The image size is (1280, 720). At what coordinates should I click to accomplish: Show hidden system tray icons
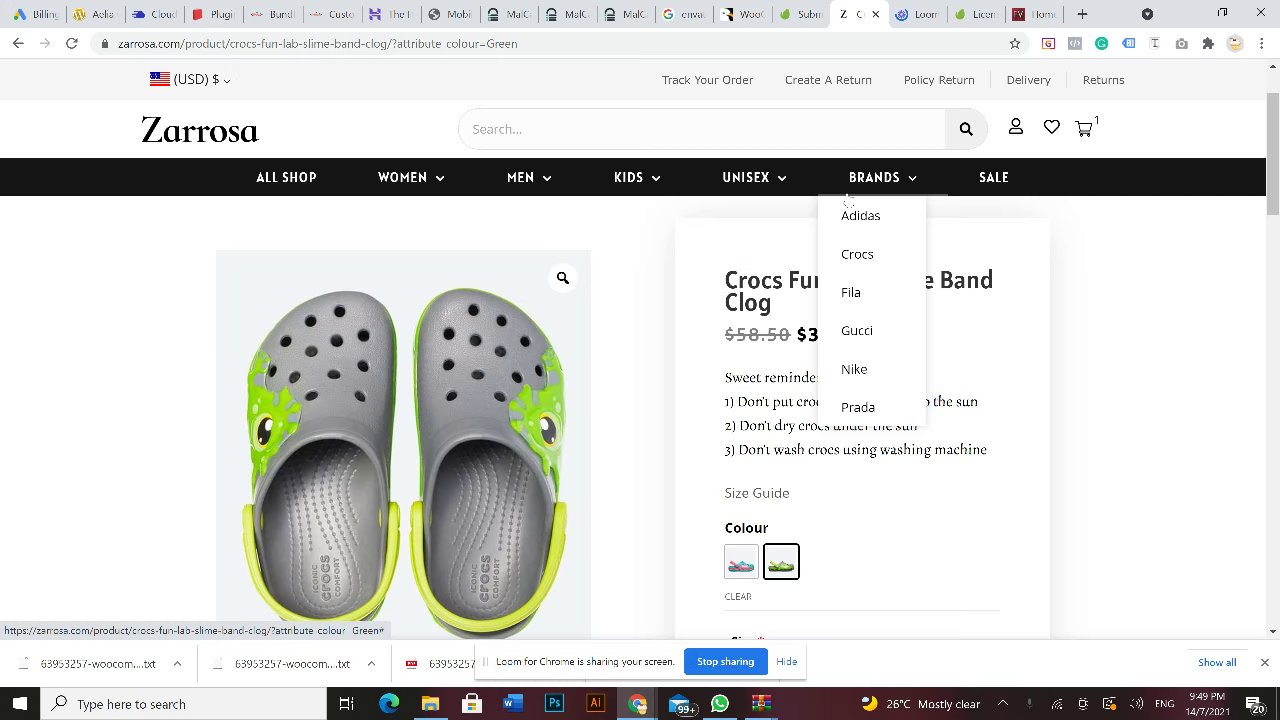coord(1002,704)
